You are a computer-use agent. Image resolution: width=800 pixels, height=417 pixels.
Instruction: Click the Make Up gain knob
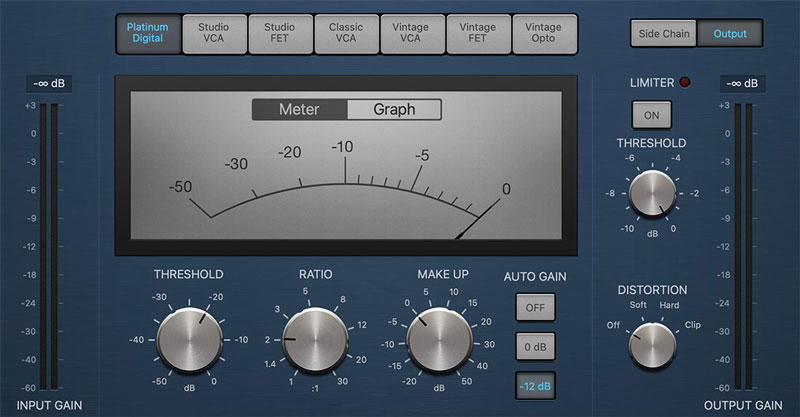tap(437, 336)
